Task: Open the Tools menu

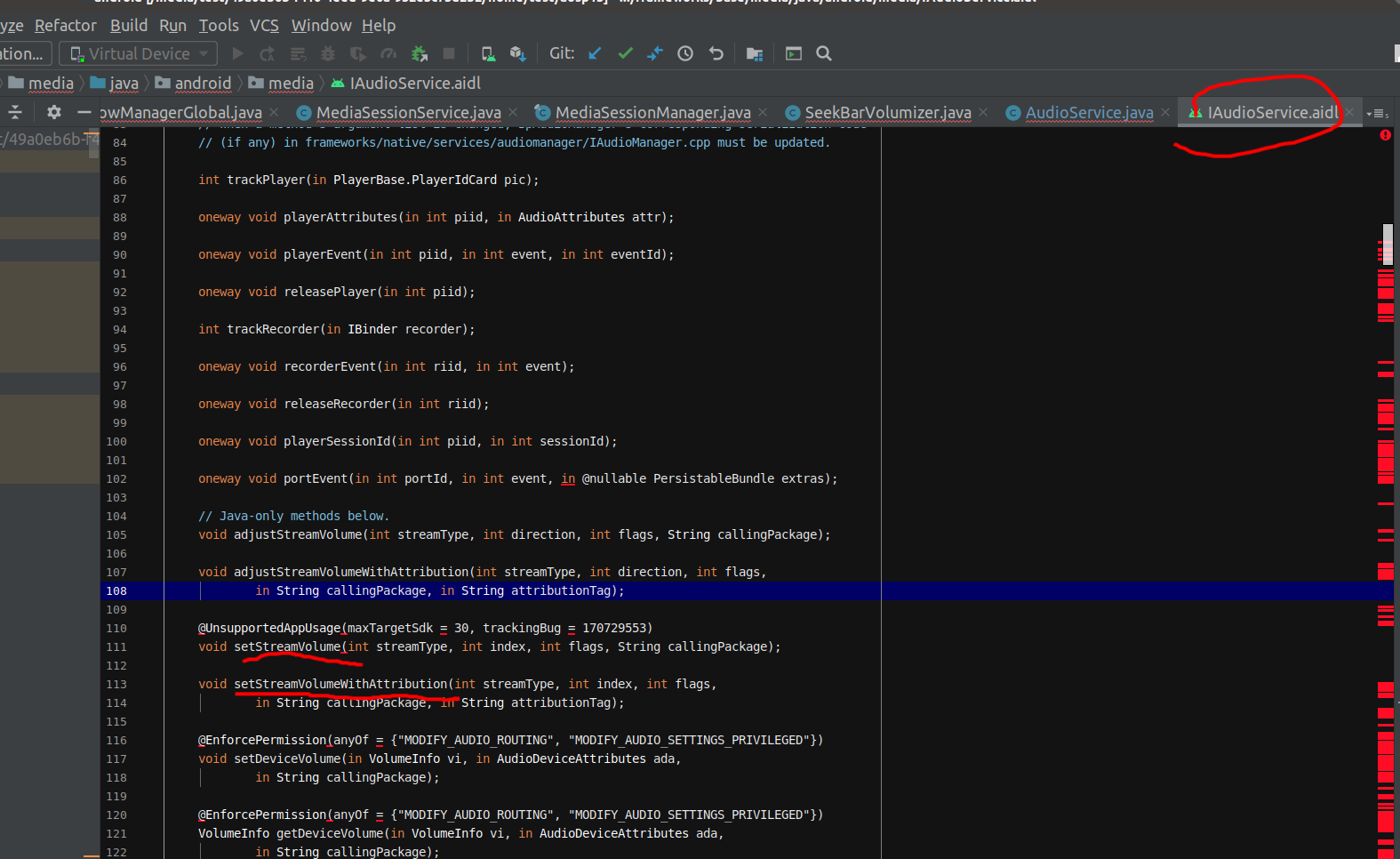Action: point(219,25)
